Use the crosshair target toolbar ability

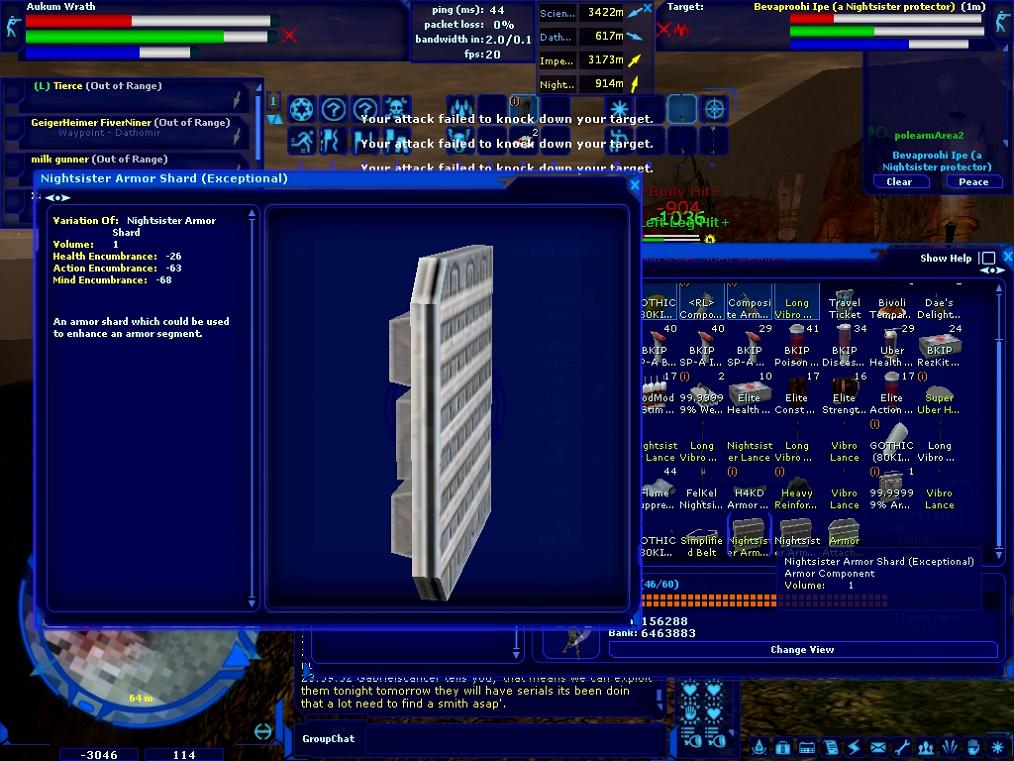(x=714, y=109)
